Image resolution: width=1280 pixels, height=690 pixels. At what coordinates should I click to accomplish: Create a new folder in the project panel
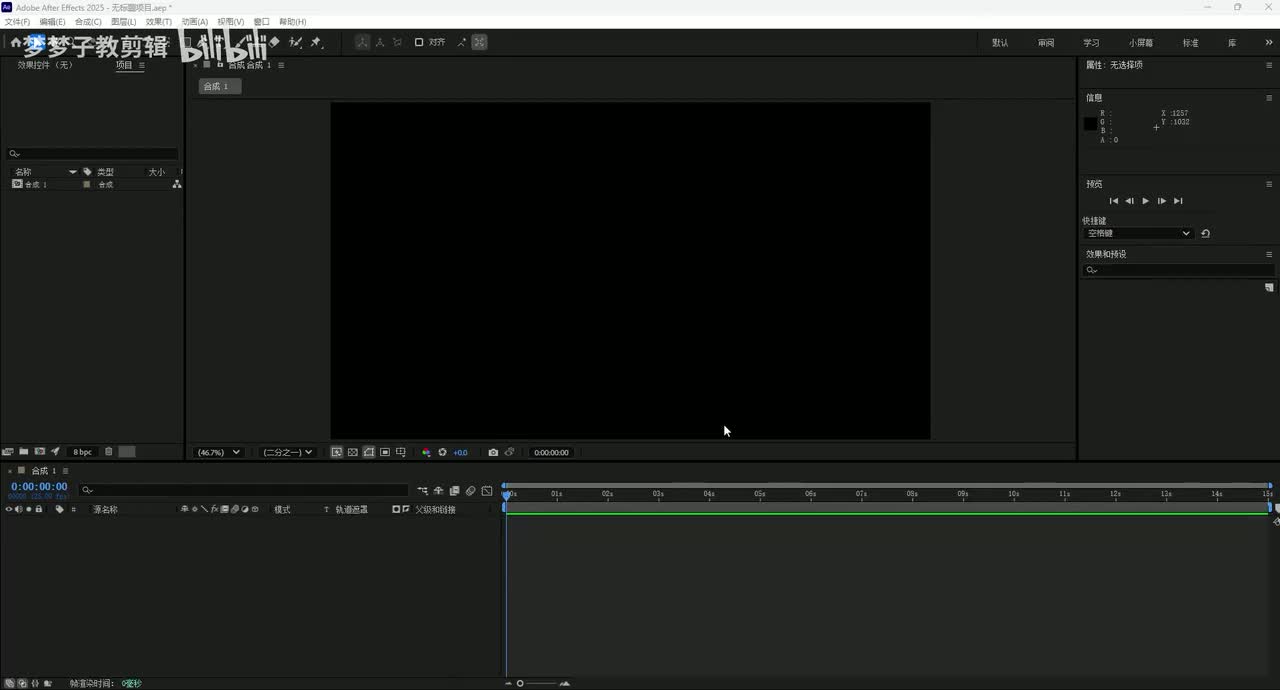24,452
